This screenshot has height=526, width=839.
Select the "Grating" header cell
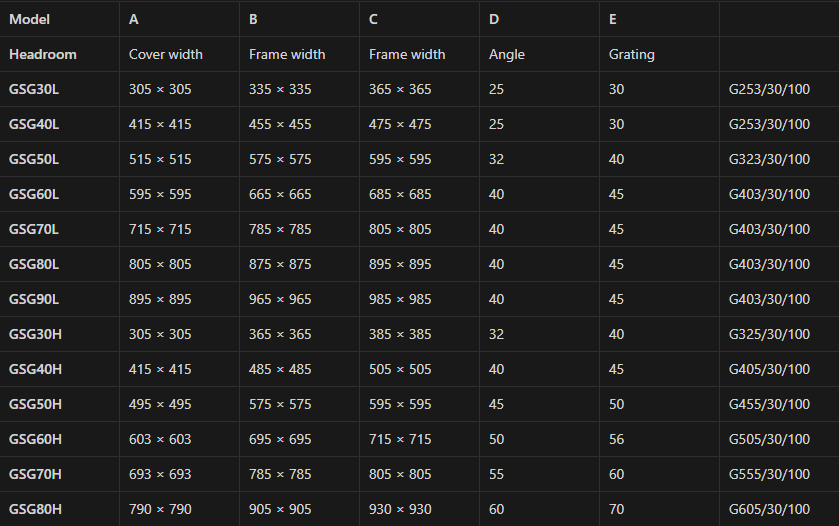(632, 54)
